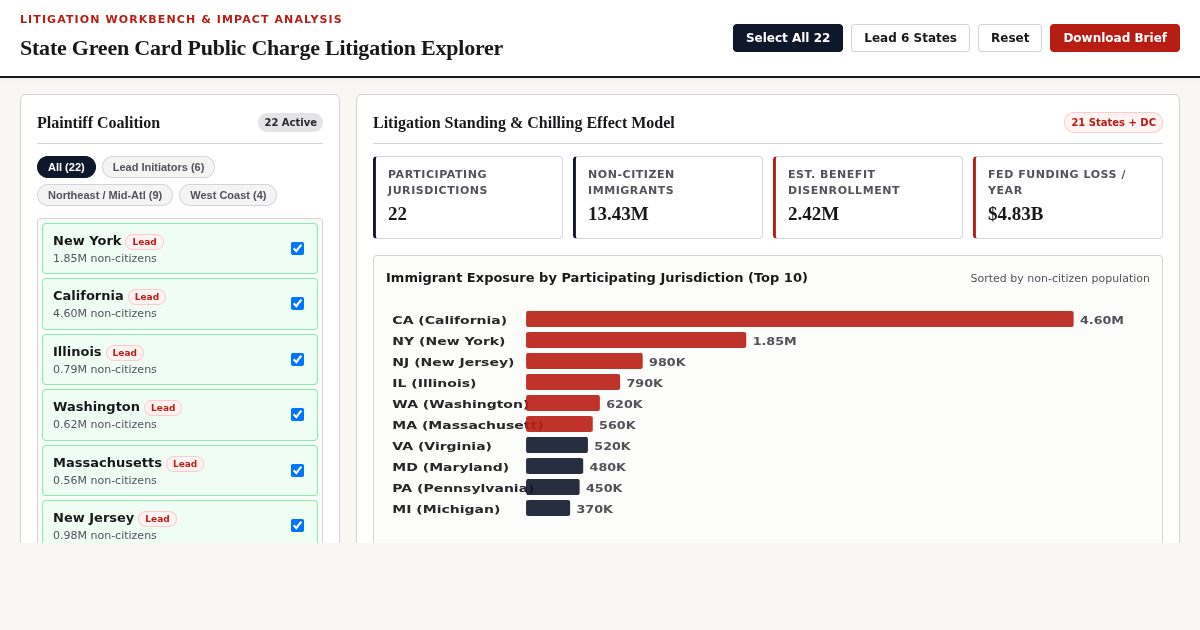Click the California Lead badge
The height and width of the screenshot is (630, 1200).
click(x=147, y=297)
